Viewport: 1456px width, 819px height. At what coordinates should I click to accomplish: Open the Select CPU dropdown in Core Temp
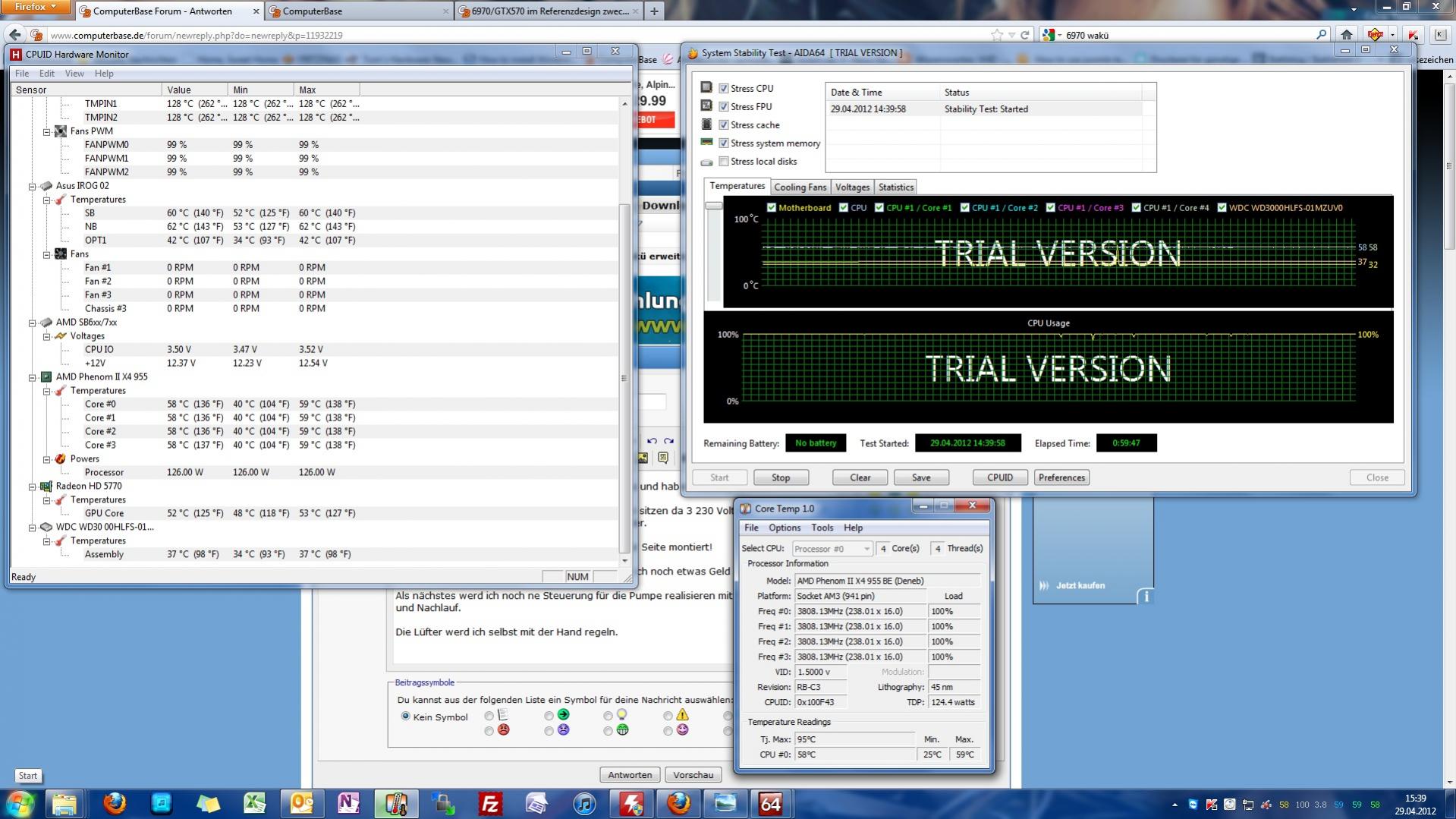pos(832,549)
